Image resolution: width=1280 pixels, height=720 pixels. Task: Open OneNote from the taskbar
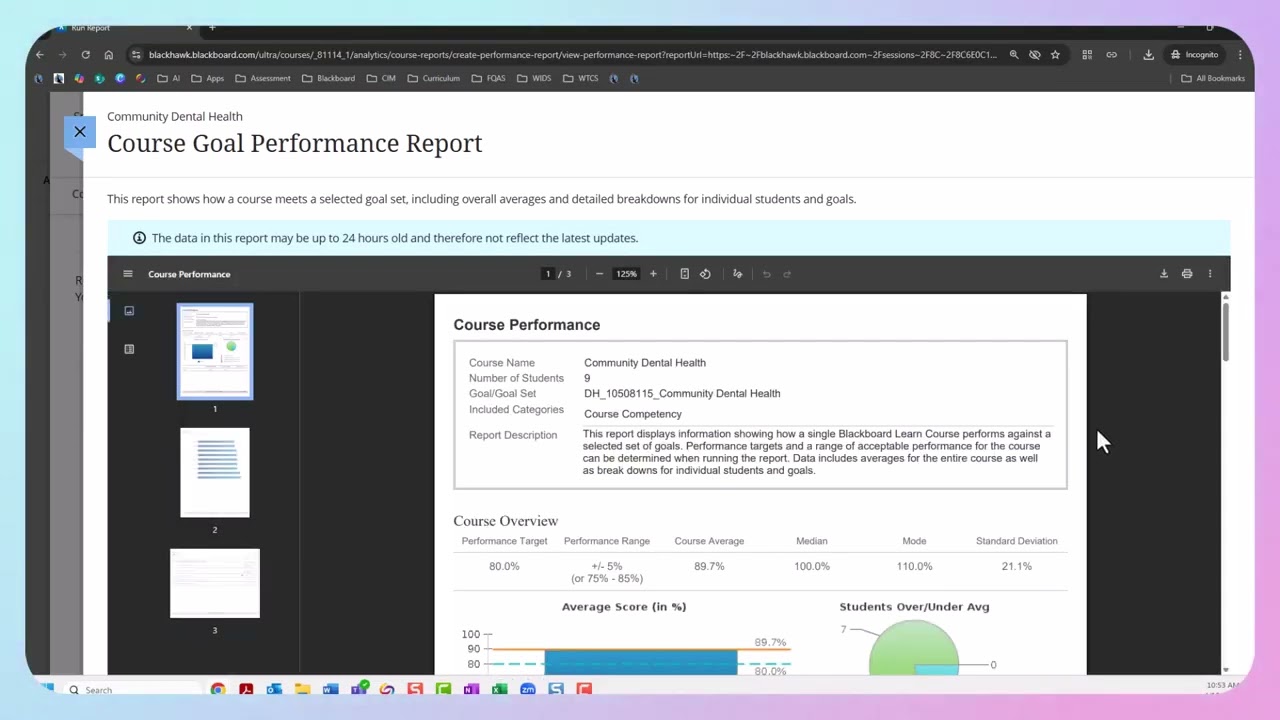coord(471,689)
